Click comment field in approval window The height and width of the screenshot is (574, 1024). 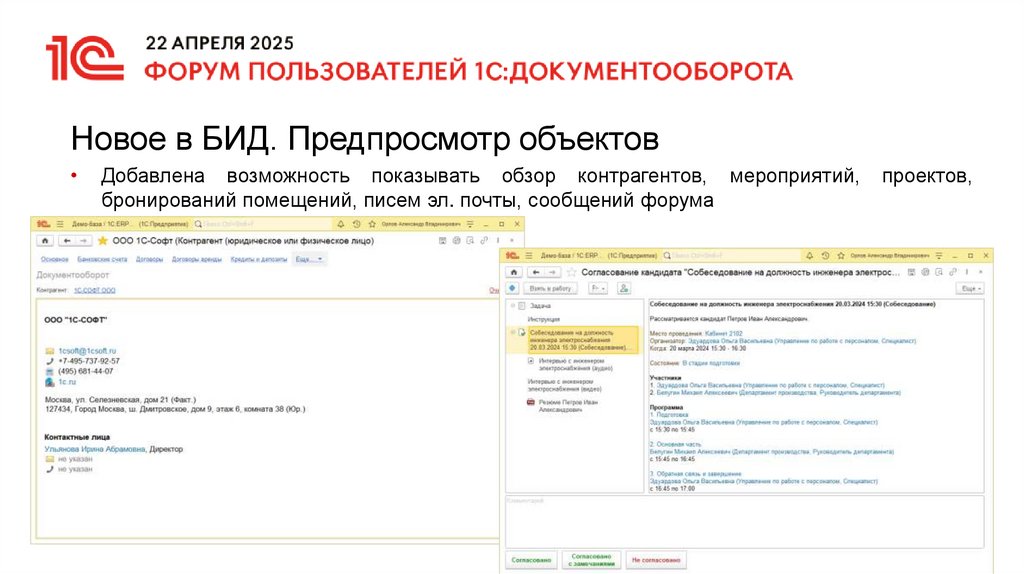pos(744,522)
